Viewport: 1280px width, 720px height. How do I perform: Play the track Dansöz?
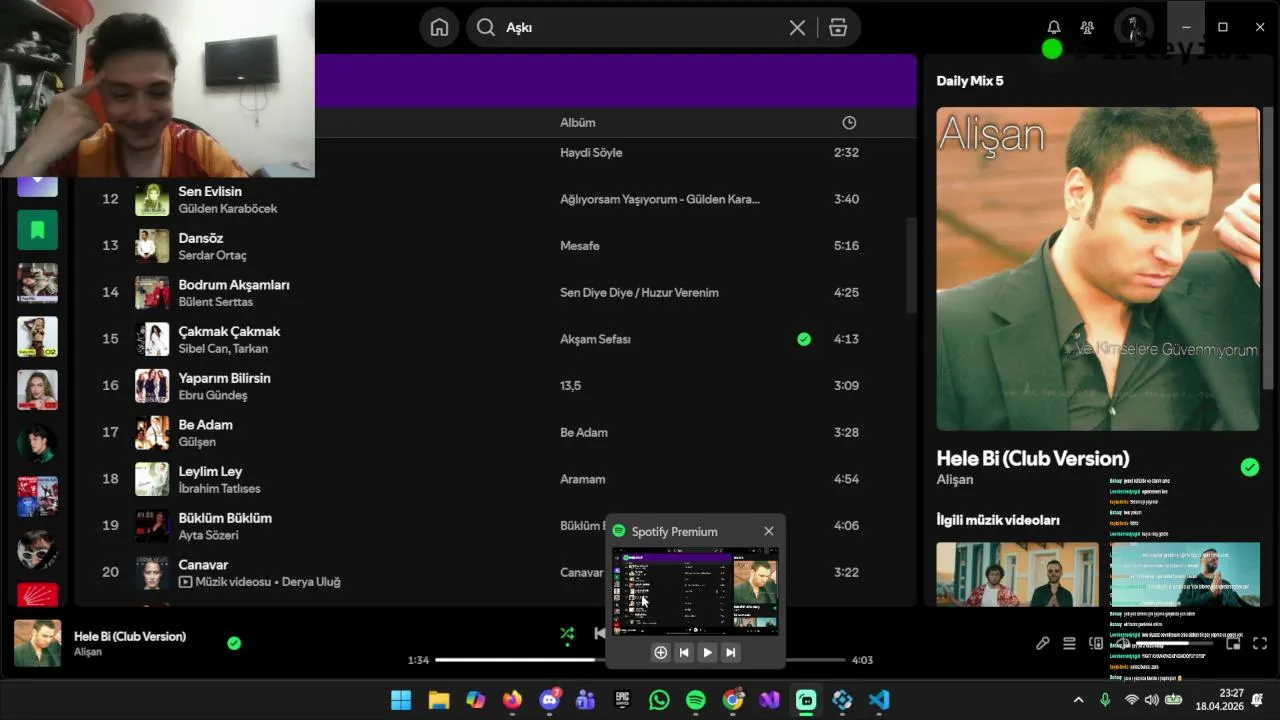[x=201, y=238]
